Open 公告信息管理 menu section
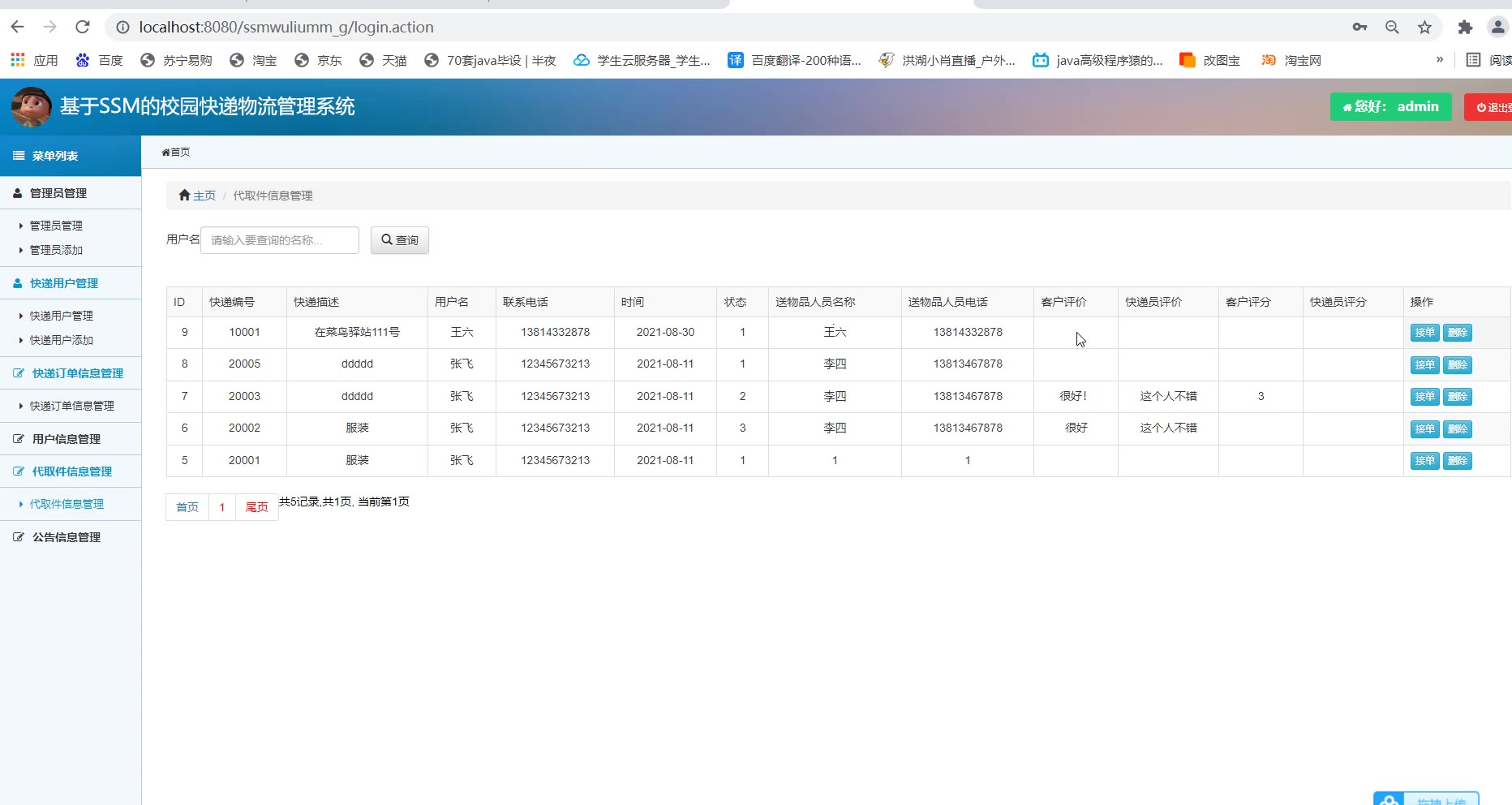 (x=66, y=537)
